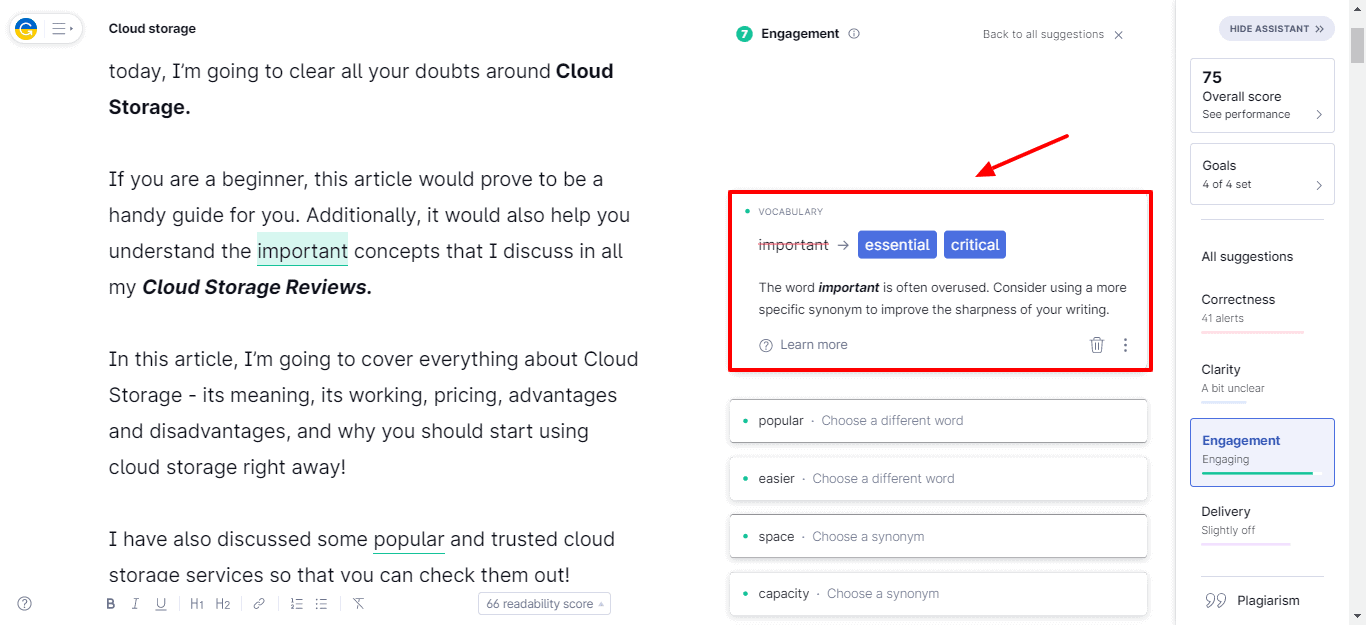Toggle underline formatting in the bottom toolbar
Viewport: 1366px width, 625px height.
click(161, 604)
